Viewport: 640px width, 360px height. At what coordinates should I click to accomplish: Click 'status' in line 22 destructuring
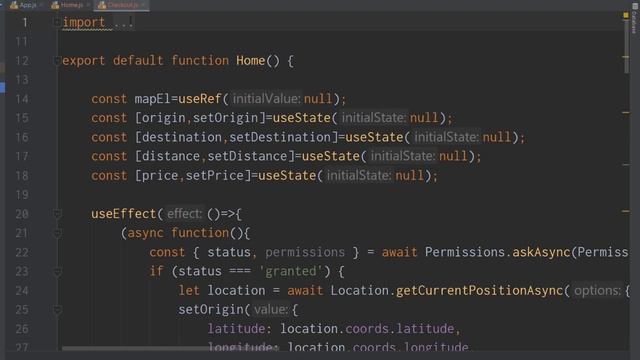tap(229, 252)
